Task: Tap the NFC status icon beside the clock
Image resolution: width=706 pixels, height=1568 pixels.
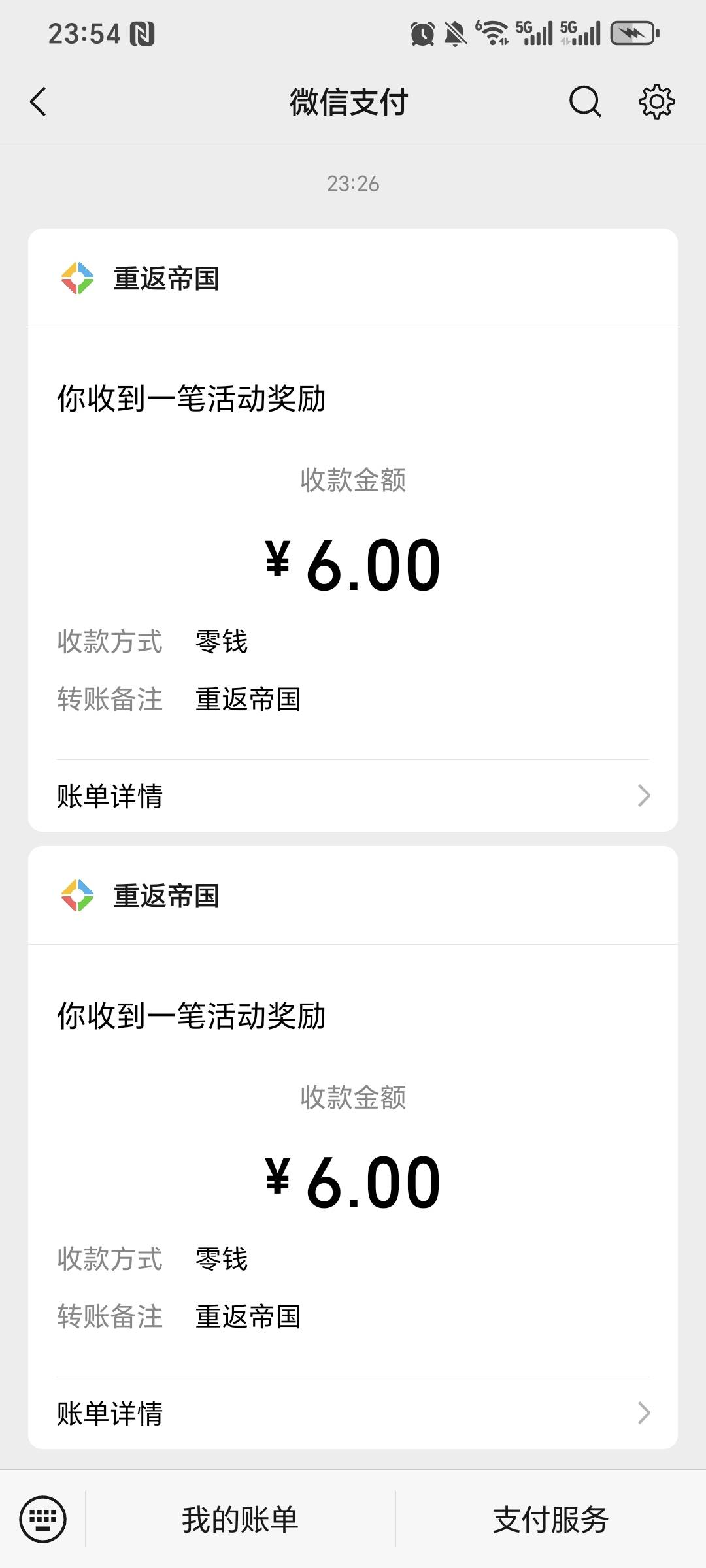Action: coord(142,34)
